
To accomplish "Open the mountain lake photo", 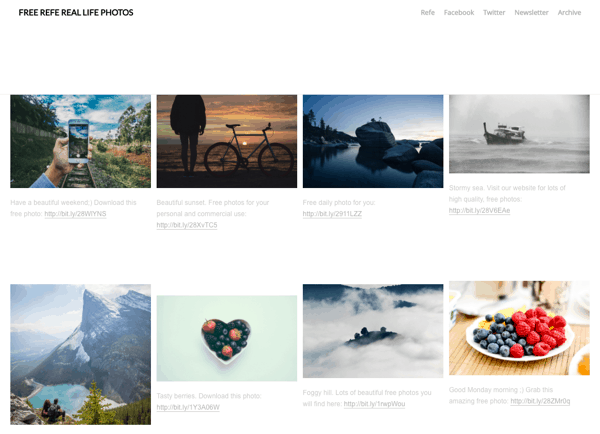I will (80, 354).
